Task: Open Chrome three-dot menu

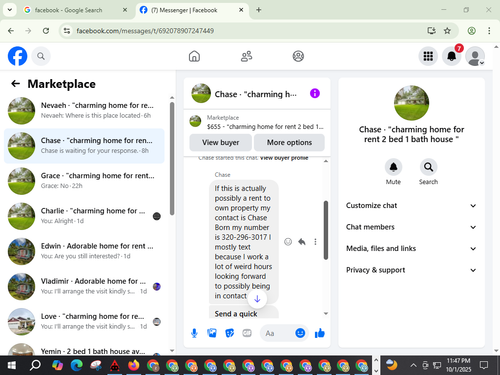Action: pos(489,31)
